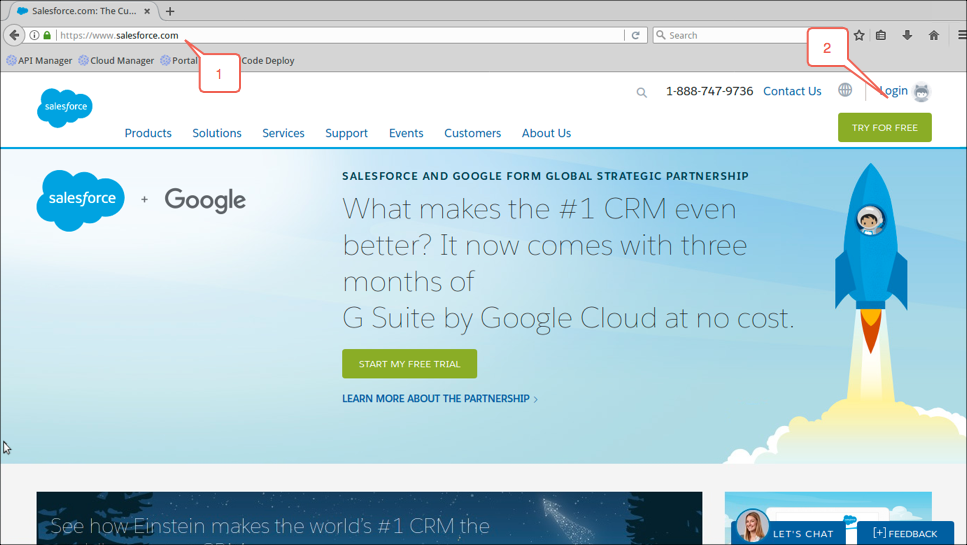Go to the browser home icon
The image size is (967, 545).
click(x=934, y=35)
